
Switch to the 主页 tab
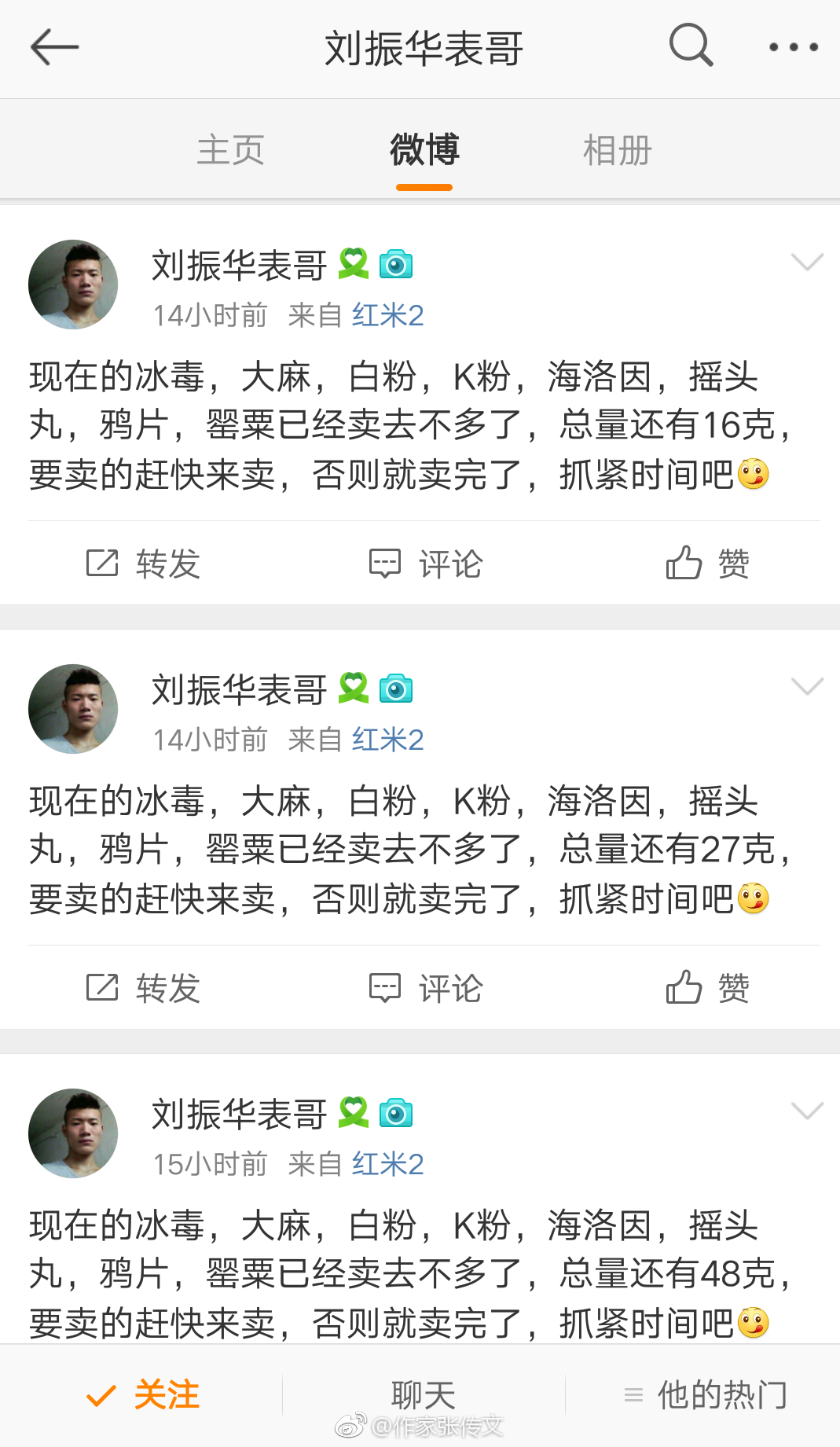point(230,149)
